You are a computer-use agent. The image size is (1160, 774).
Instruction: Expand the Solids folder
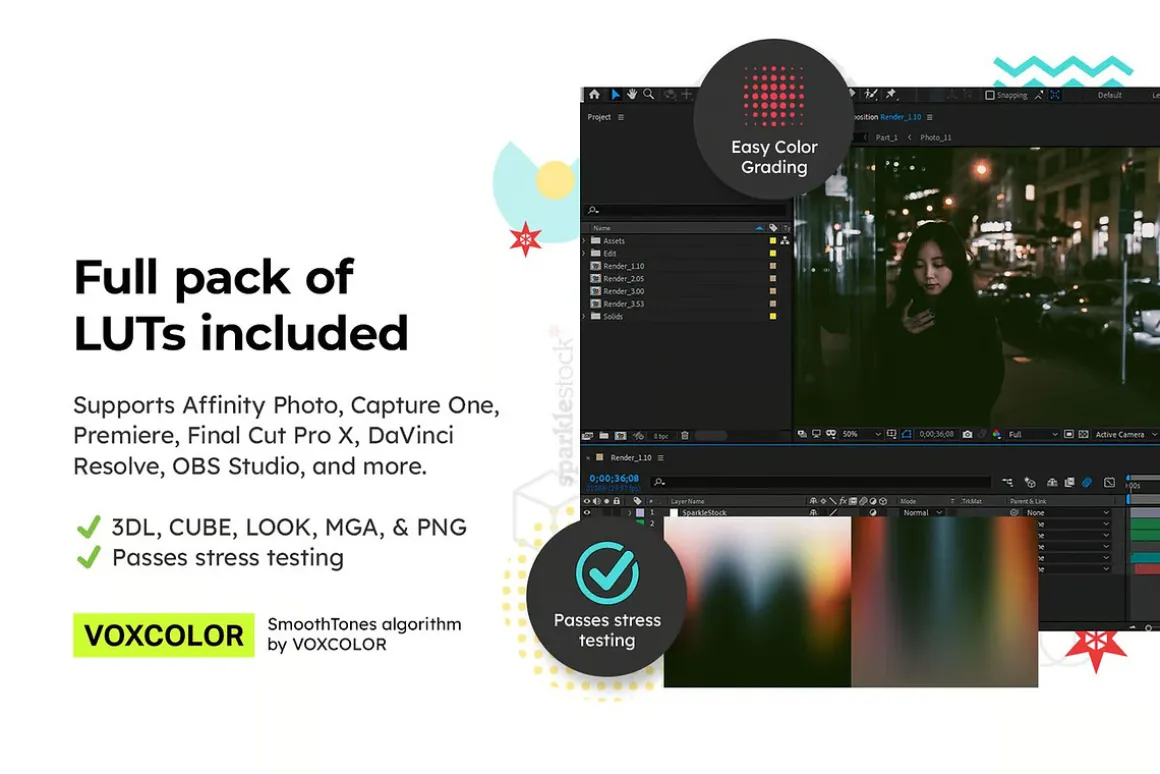click(x=584, y=316)
